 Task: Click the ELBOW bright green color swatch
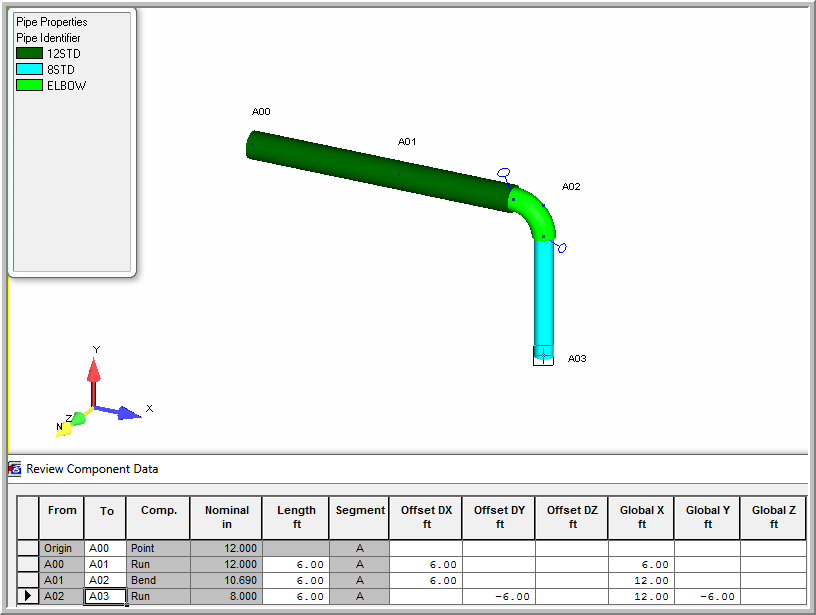(x=29, y=85)
